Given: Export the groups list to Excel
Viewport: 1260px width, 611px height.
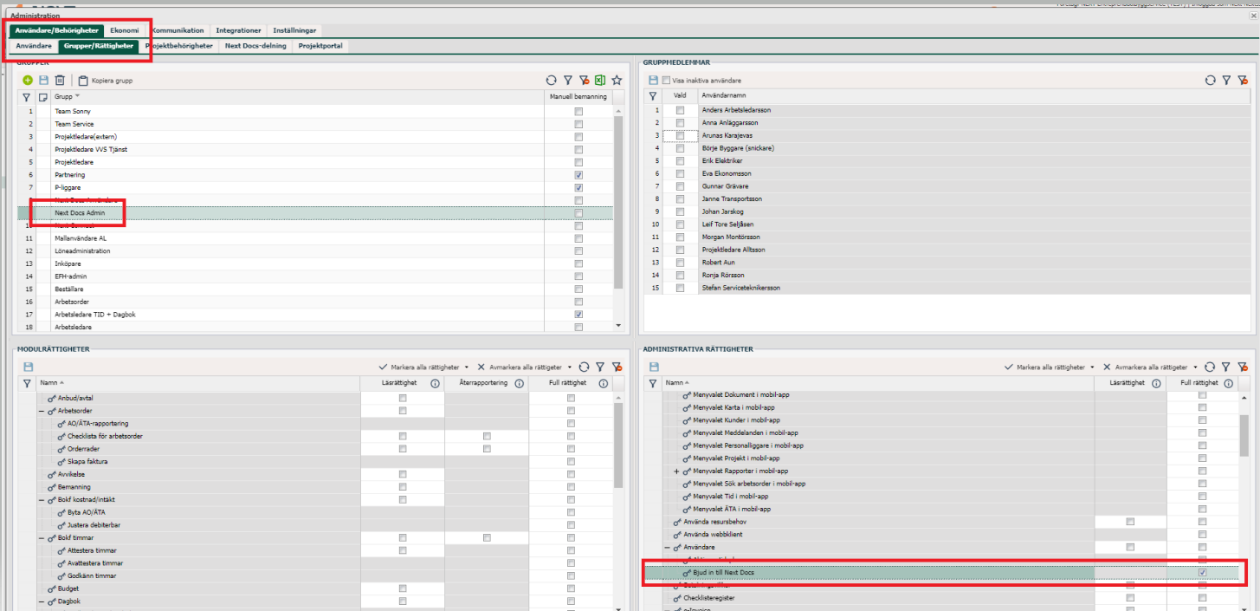Looking at the screenshot, I should [600, 80].
